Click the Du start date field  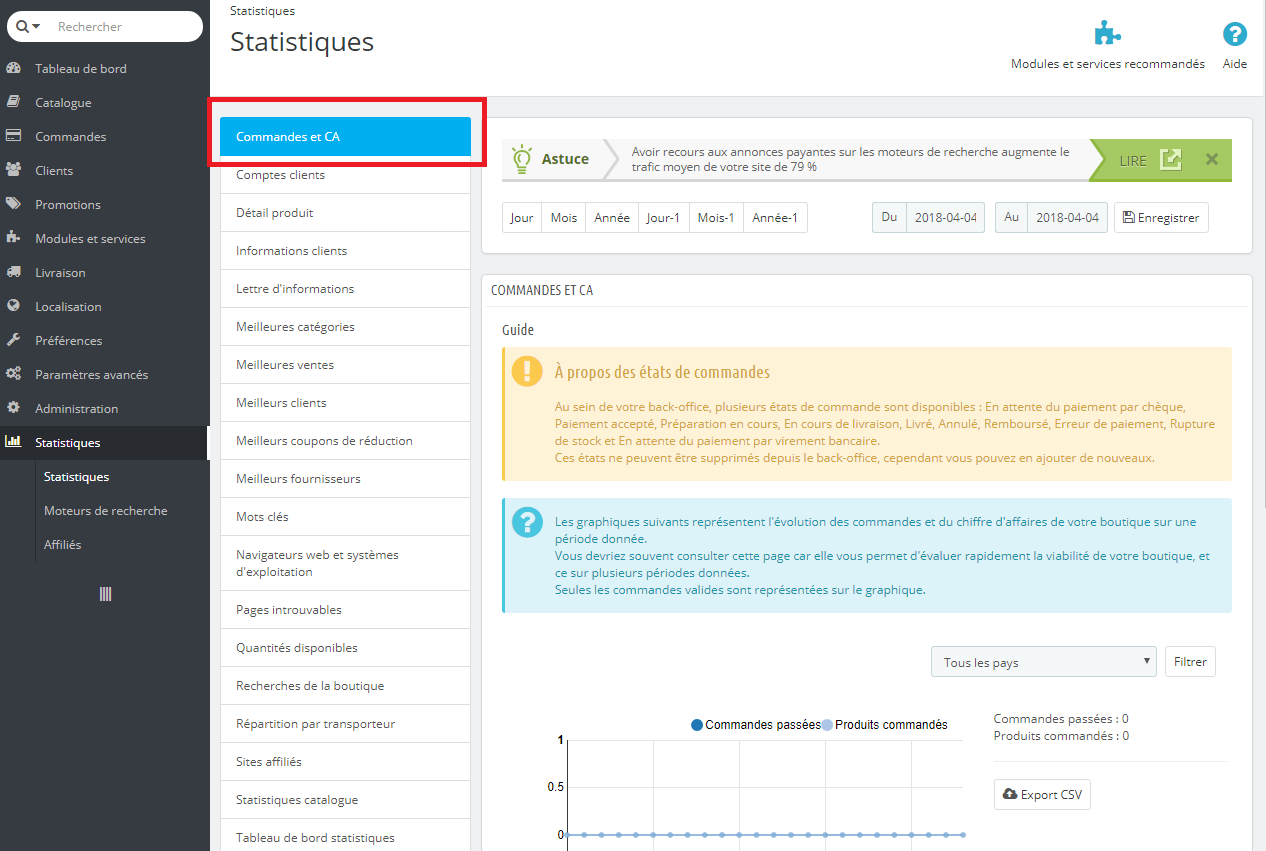pyautogui.click(x=945, y=218)
